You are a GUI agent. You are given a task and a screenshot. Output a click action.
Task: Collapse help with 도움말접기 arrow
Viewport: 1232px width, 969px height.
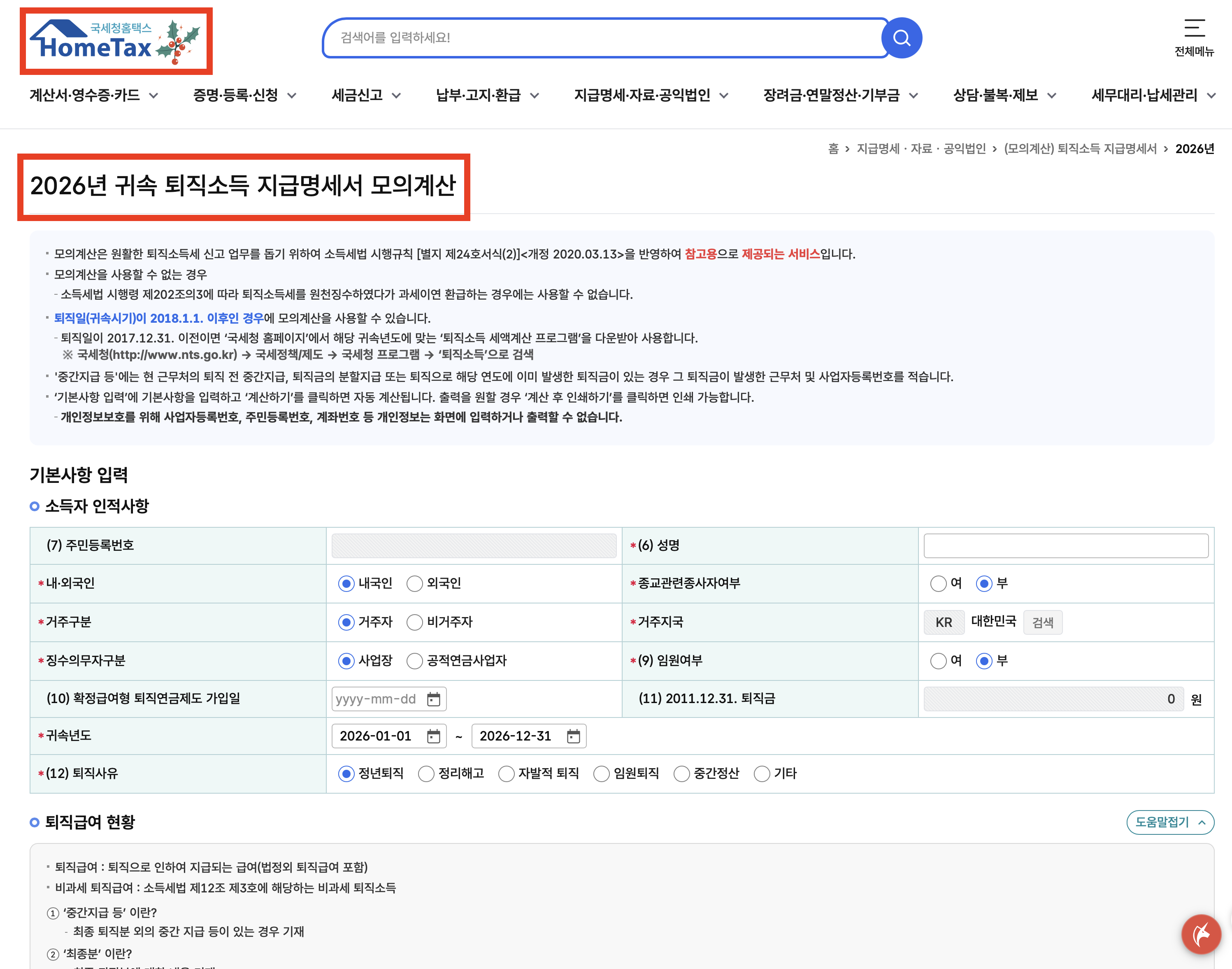[1202, 822]
